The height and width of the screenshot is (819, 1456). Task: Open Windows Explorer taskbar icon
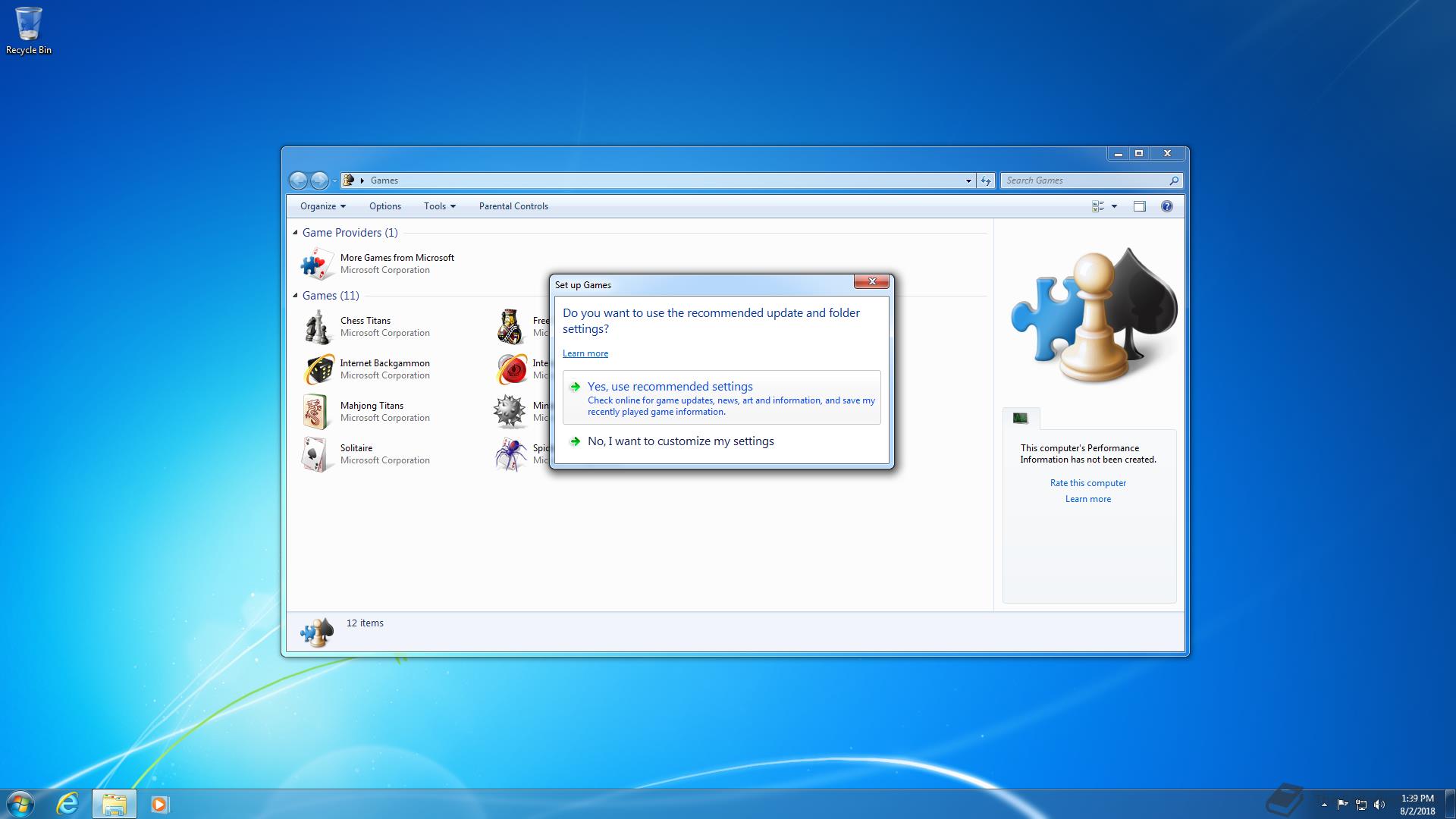point(115,804)
